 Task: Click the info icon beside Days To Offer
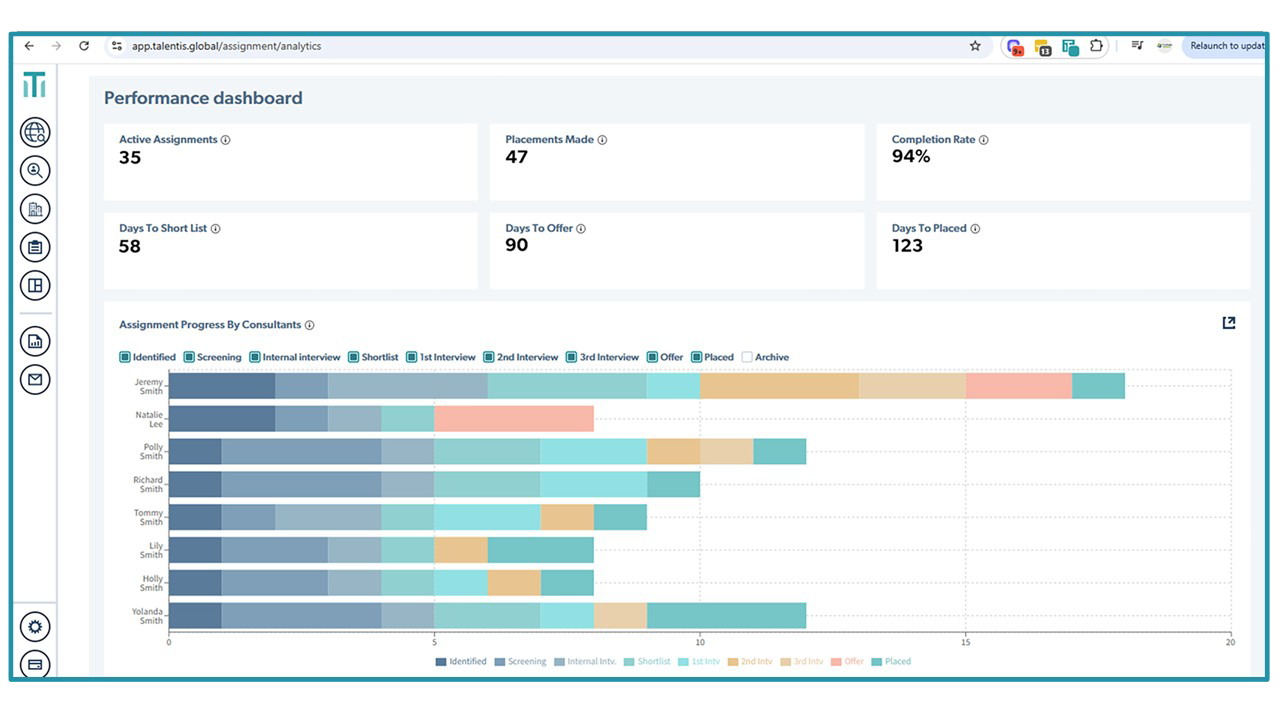tap(581, 229)
